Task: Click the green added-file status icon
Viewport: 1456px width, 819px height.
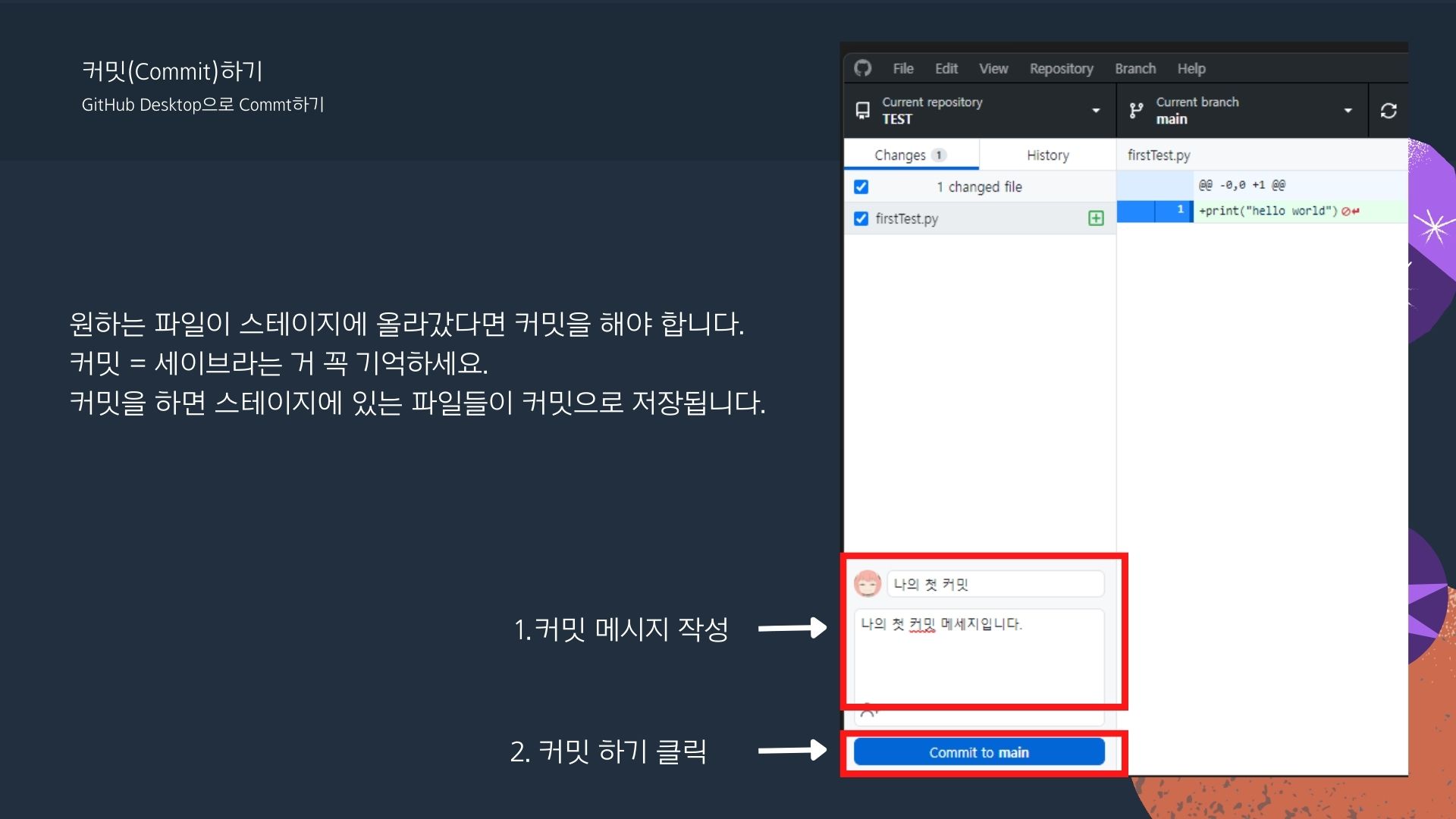Action: 1096,218
